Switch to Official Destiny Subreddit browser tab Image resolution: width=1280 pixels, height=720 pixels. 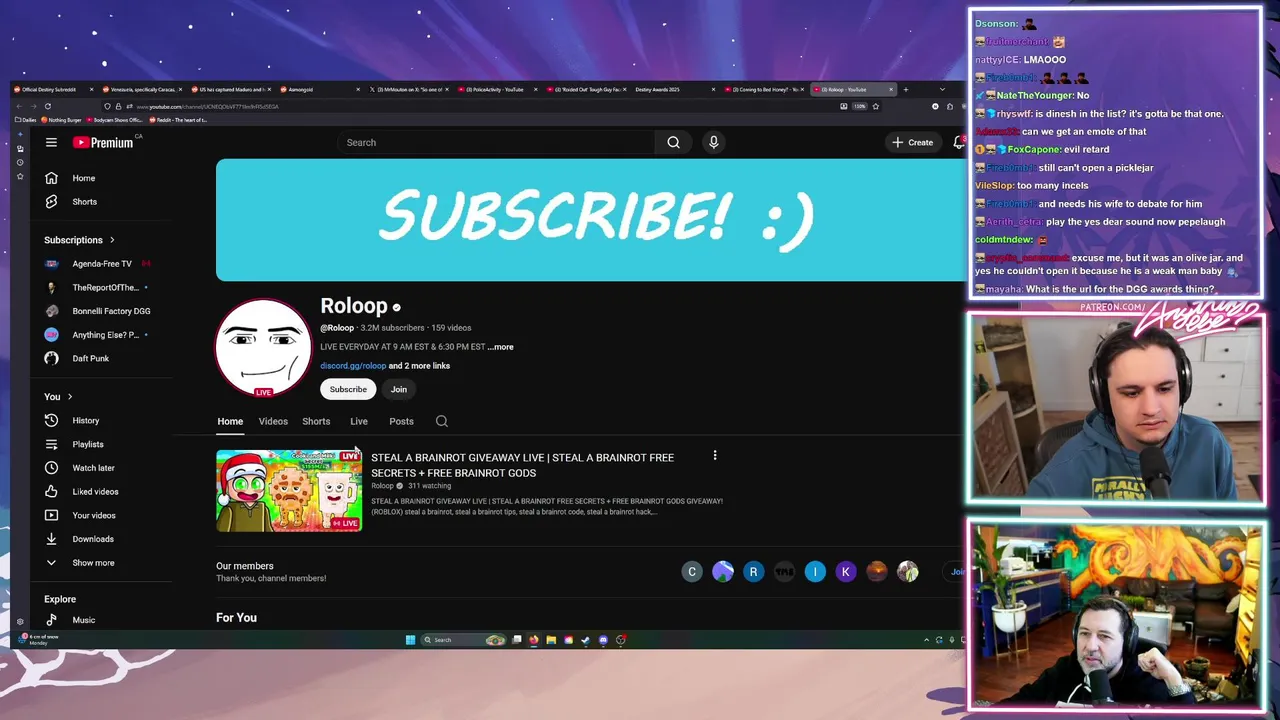pyautogui.click(x=53, y=89)
